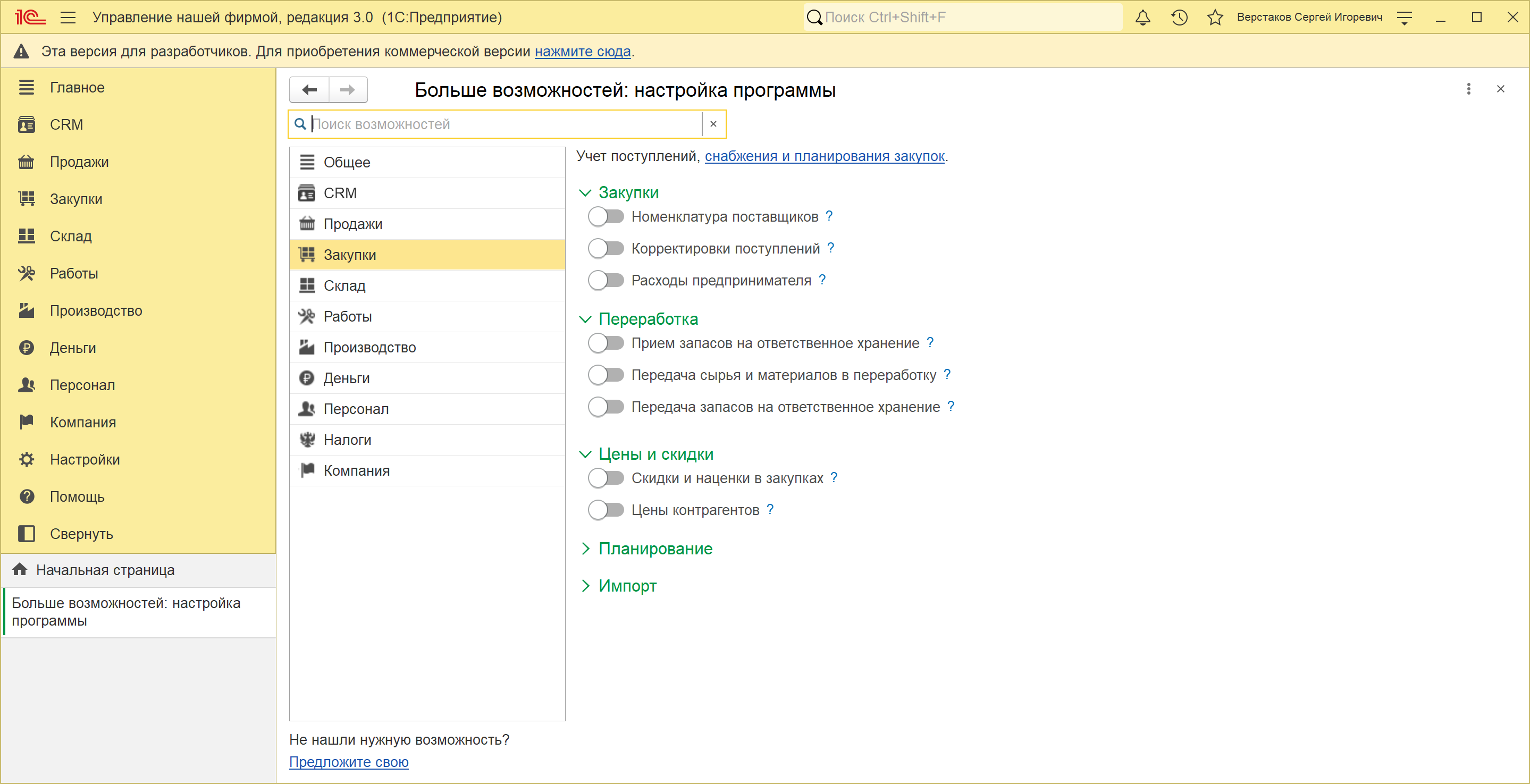Image resolution: width=1530 pixels, height=784 pixels.
Task: Open Закупки in left sidebar
Action: coord(138,199)
